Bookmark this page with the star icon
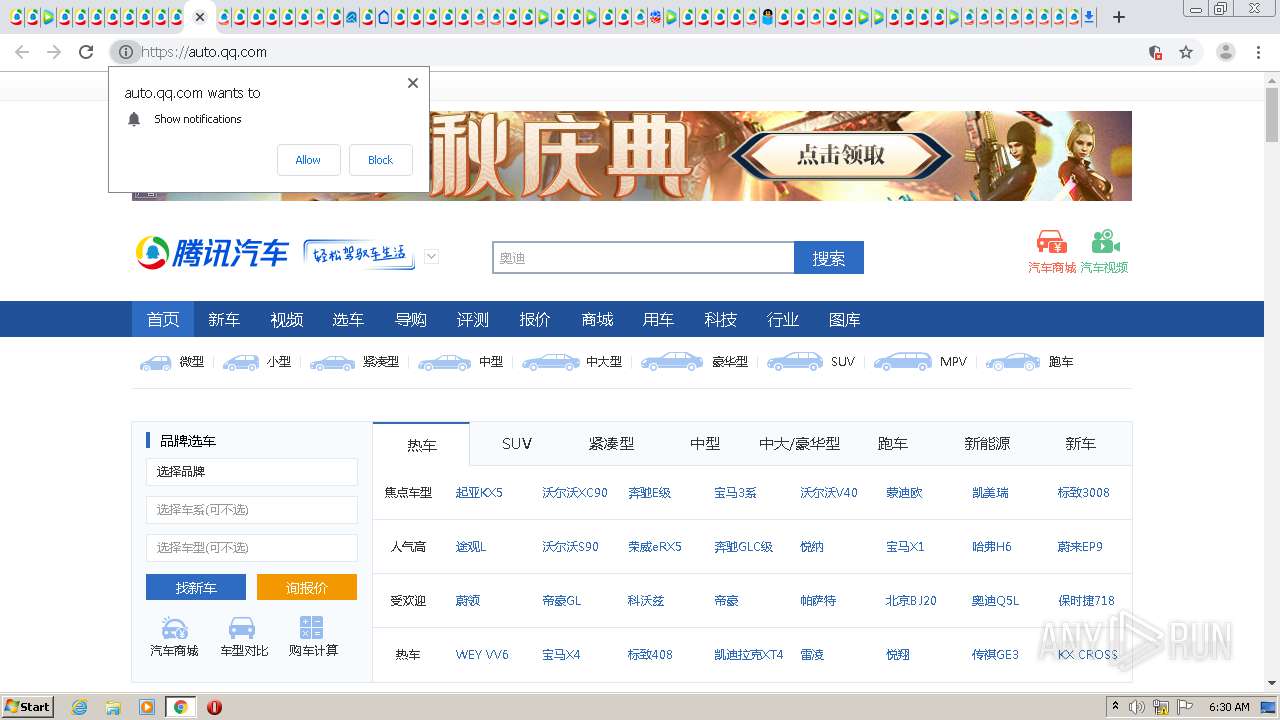This screenshot has height=720, width=1280. click(1186, 52)
